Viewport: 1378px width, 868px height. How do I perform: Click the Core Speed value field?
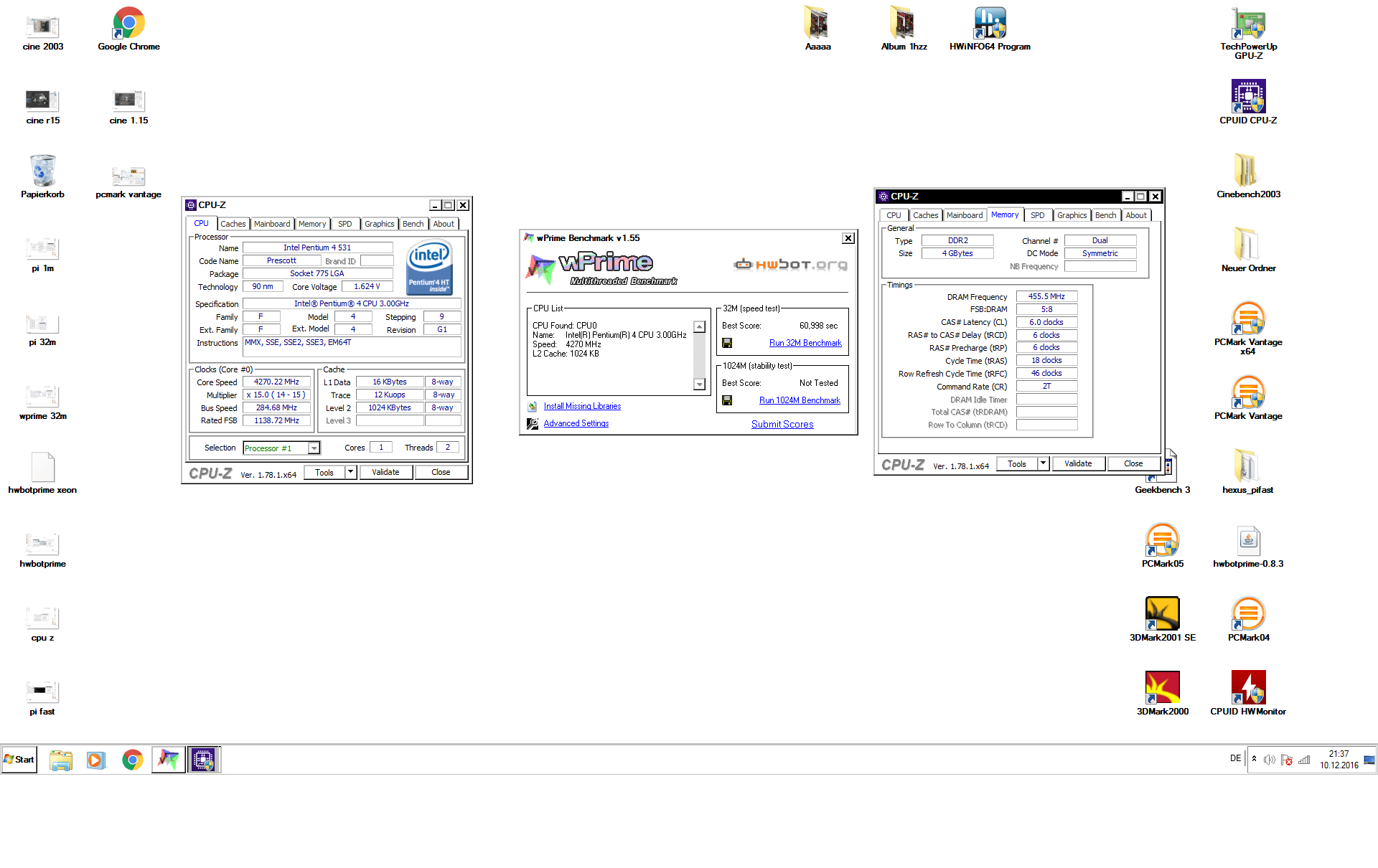276,382
